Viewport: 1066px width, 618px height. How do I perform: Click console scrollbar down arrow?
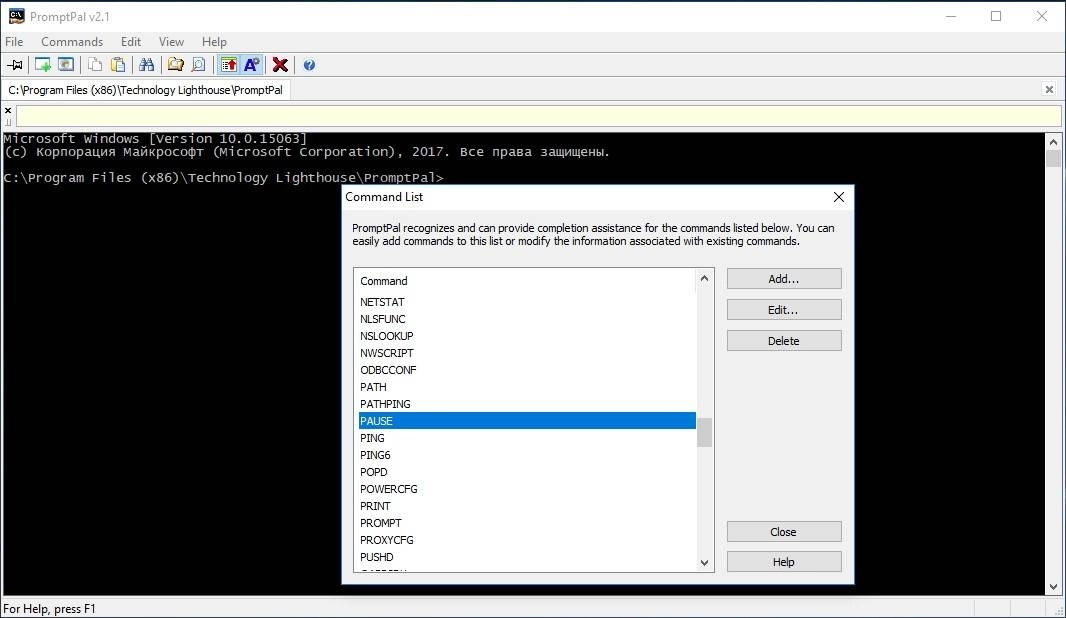(1053, 587)
